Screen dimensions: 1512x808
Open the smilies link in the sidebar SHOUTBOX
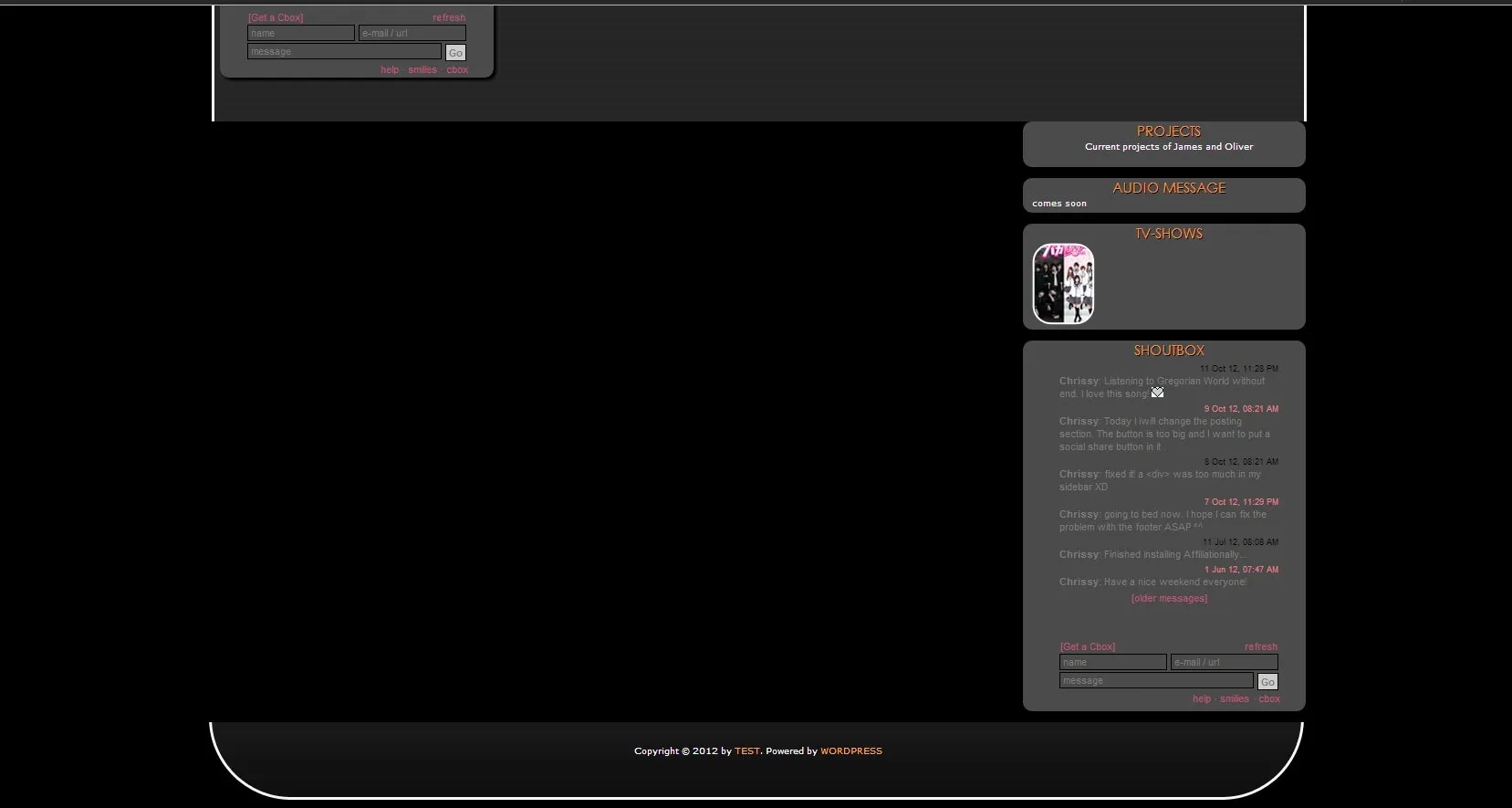coord(1234,699)
